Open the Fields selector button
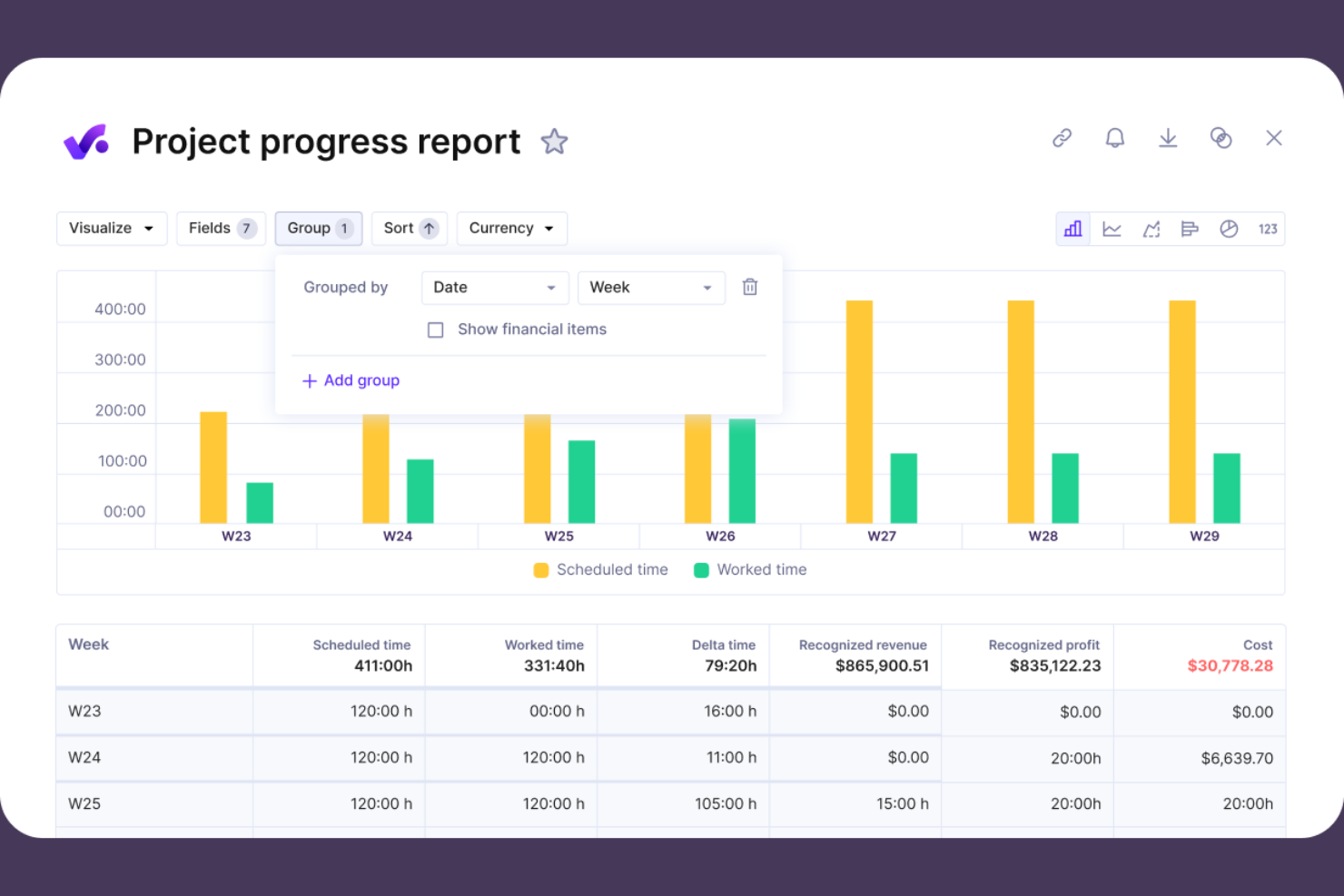The width and height of the screenshot is (1344, 896). pyautogui.click(x=222, y=229)
